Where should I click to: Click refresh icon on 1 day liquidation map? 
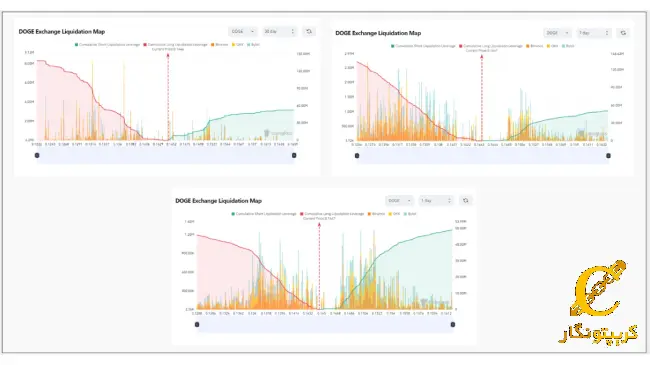466,201
